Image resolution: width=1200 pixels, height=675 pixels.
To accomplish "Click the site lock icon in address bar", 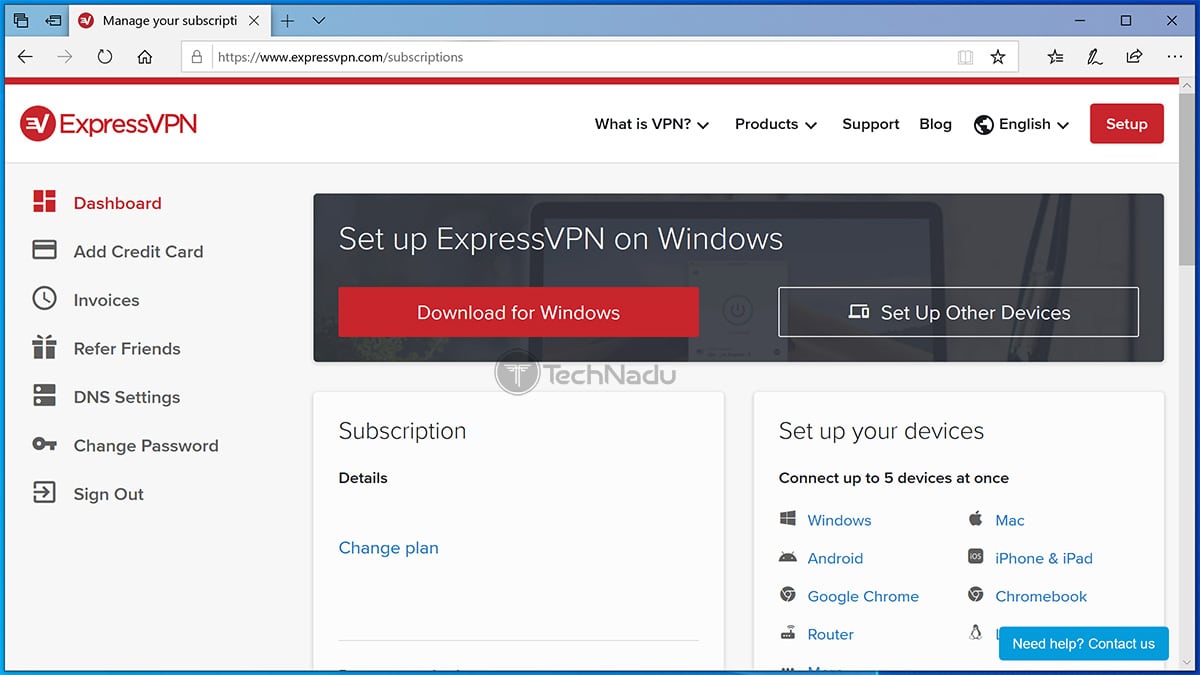I will (197, 57).
